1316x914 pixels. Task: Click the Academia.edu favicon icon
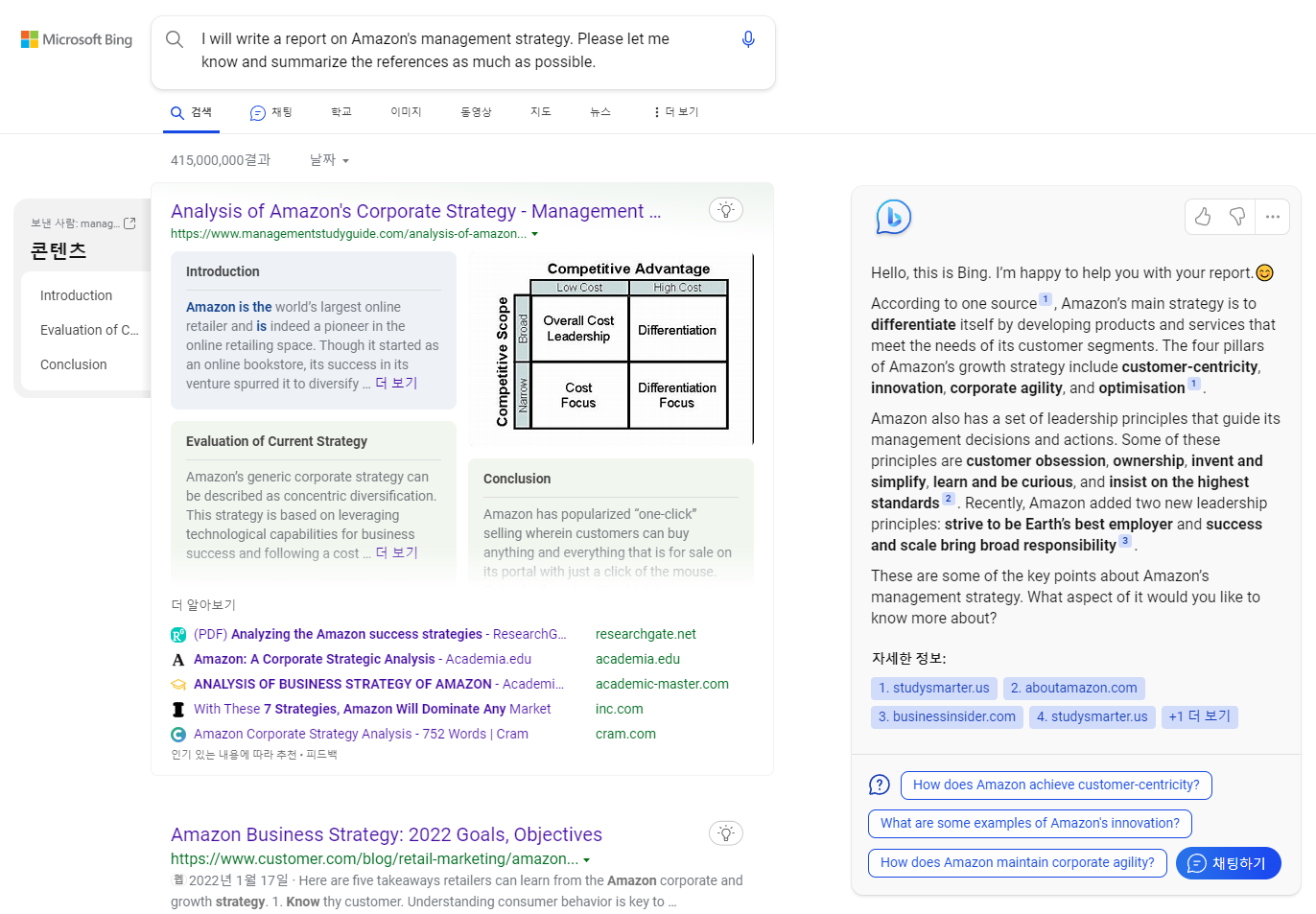point(178,660)
